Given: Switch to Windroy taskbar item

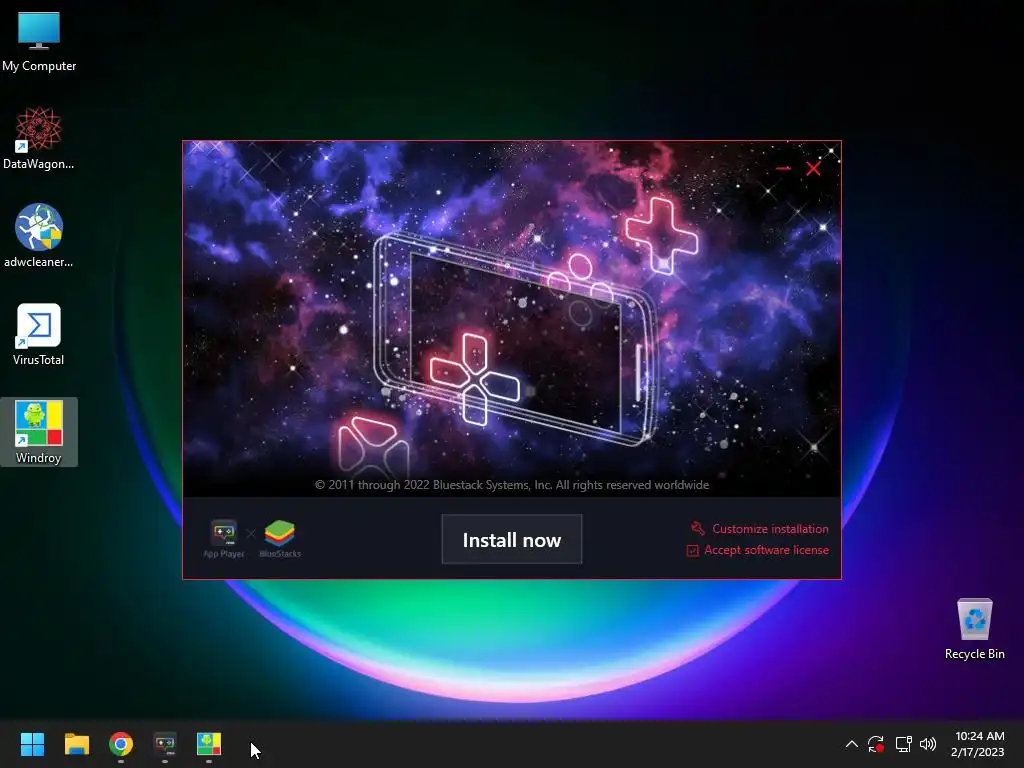Looking at the screenshot, I should 209,744.
